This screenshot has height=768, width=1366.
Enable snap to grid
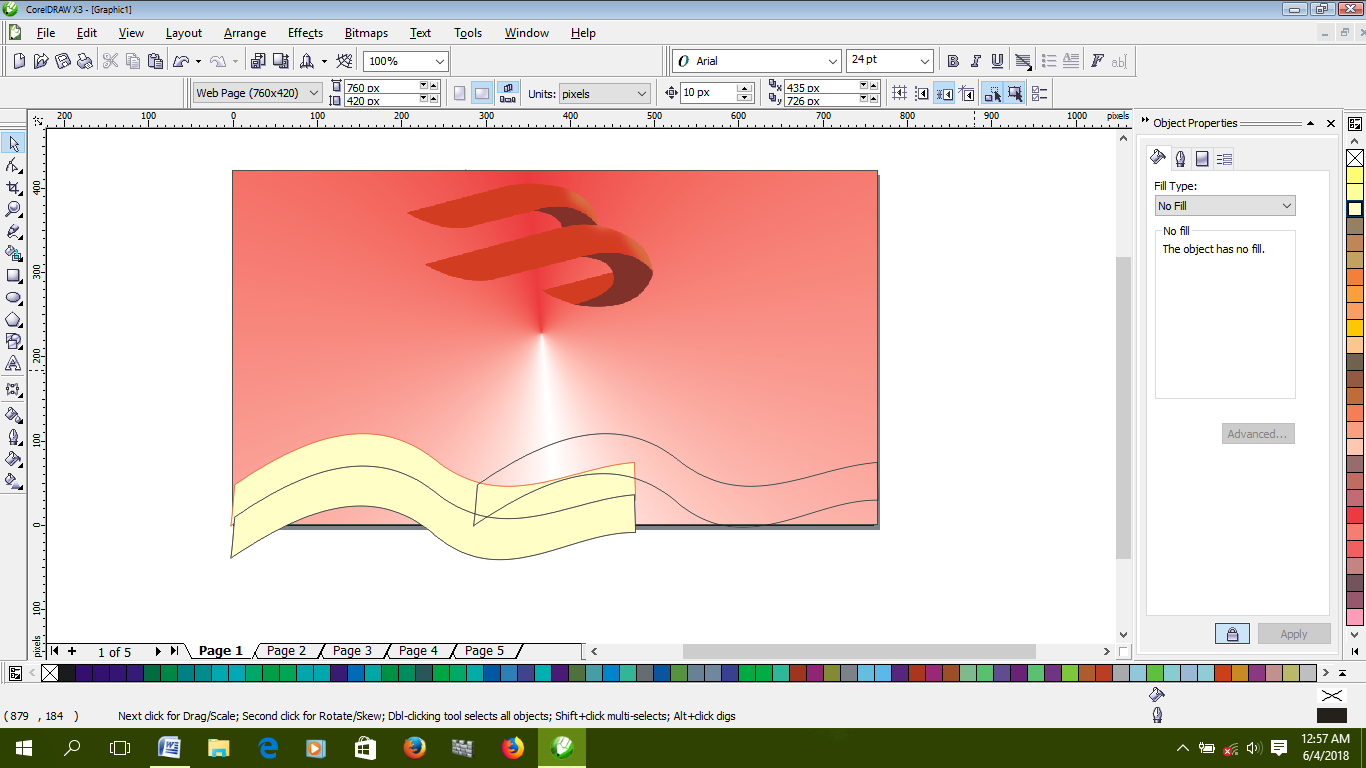(x=898, y=92)
